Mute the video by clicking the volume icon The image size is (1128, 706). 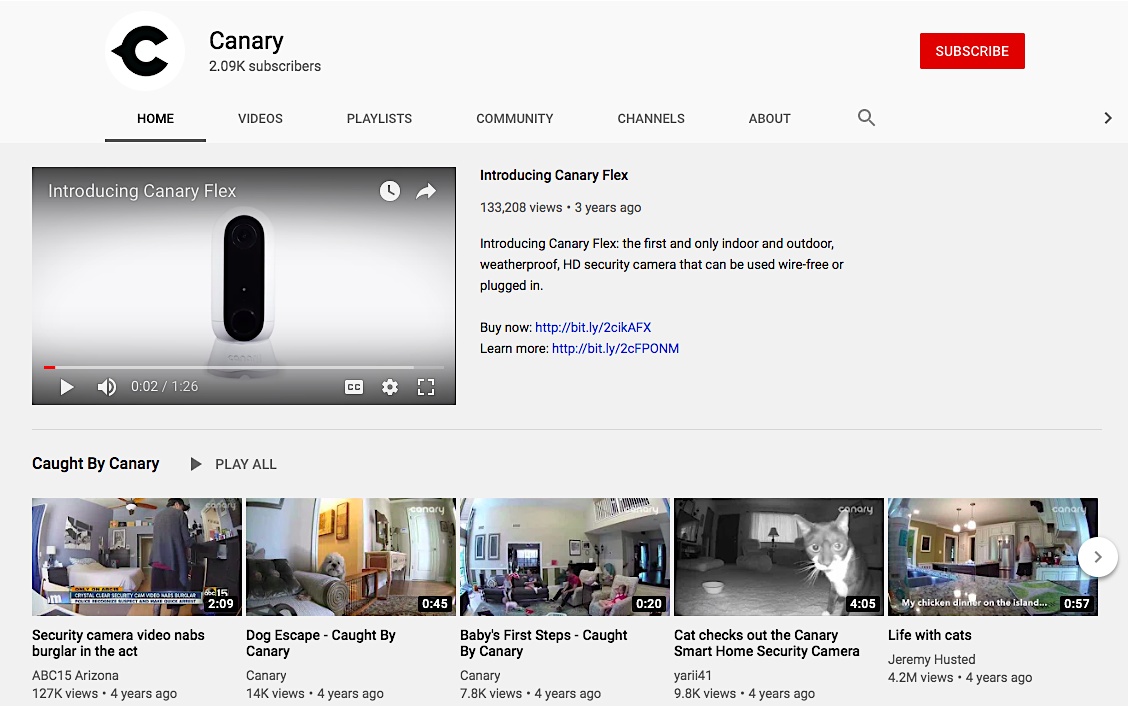[106, 386]
